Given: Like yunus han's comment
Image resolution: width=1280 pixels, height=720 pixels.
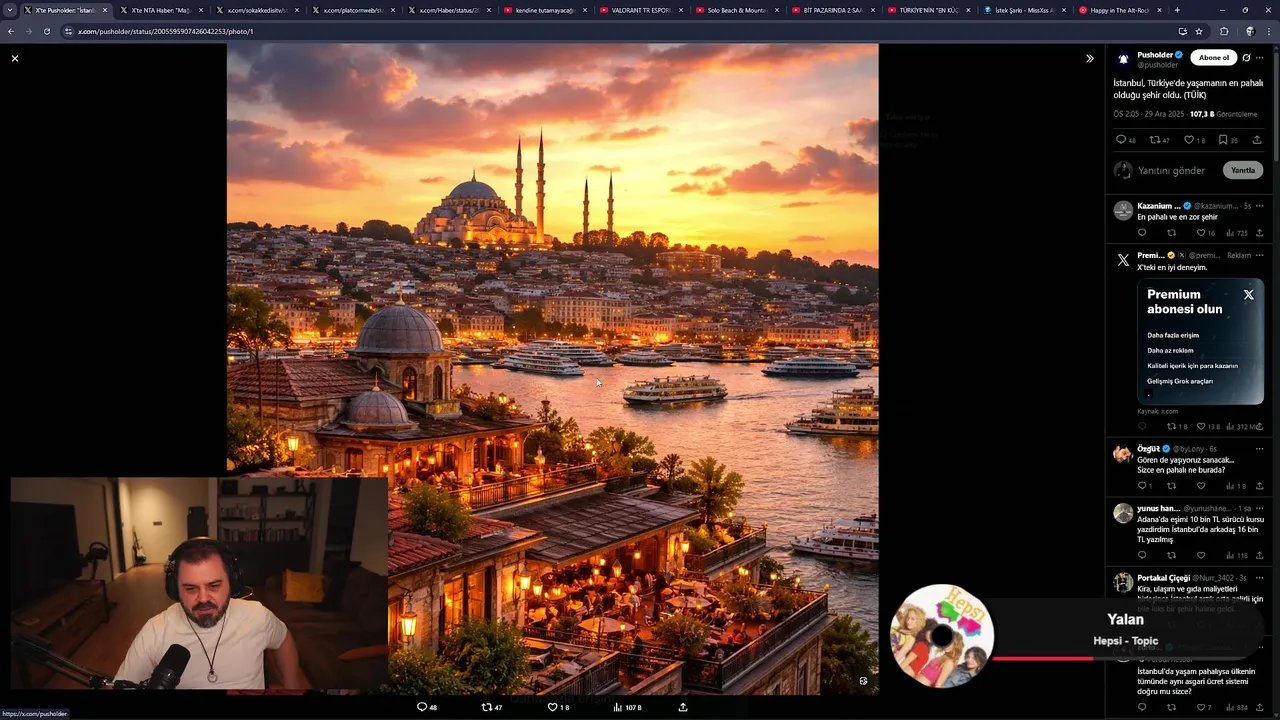Looking at the screenshot, I should [x=1201, y=555].
